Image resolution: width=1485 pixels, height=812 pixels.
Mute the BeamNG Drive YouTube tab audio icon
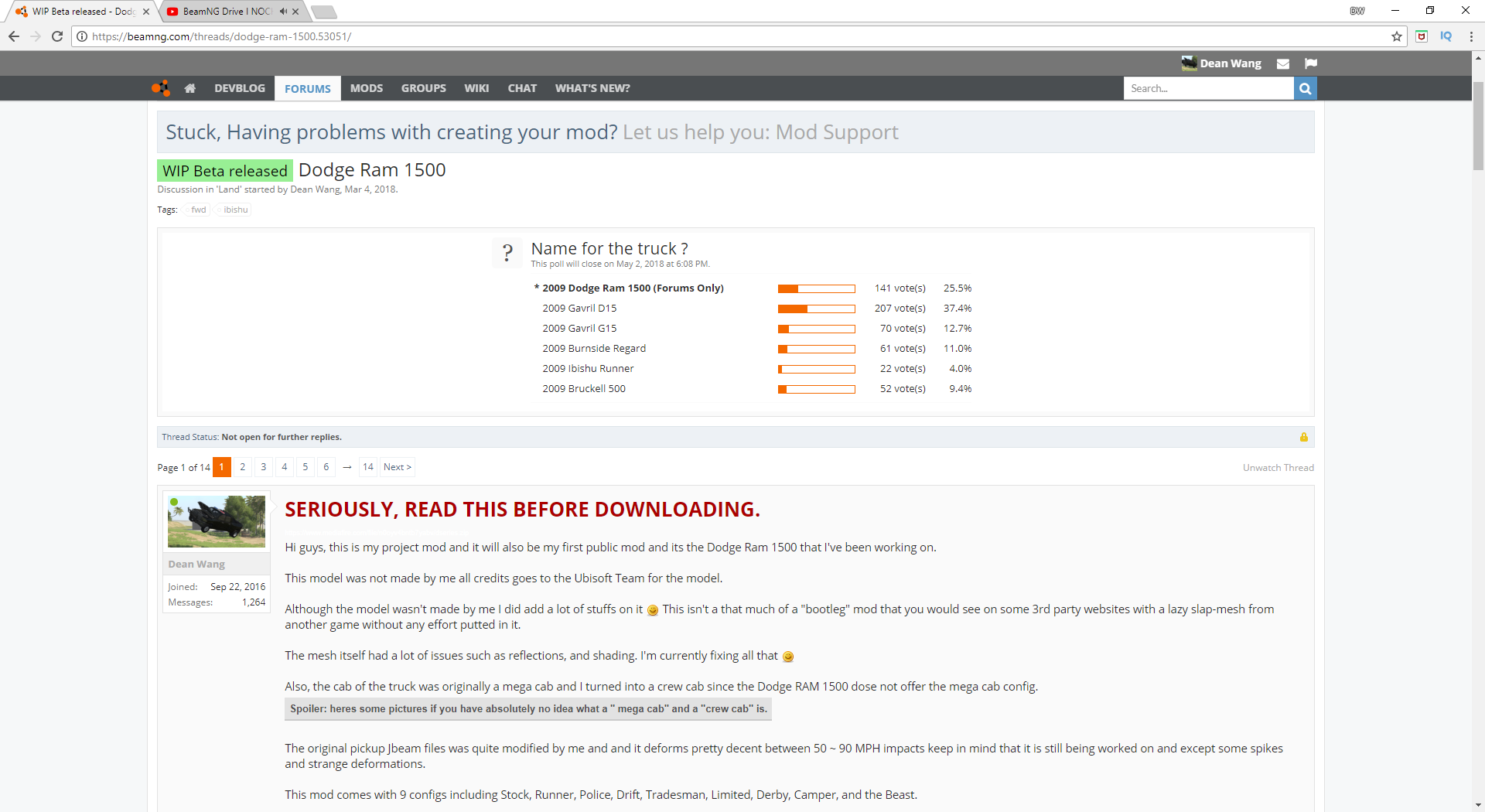283,12
